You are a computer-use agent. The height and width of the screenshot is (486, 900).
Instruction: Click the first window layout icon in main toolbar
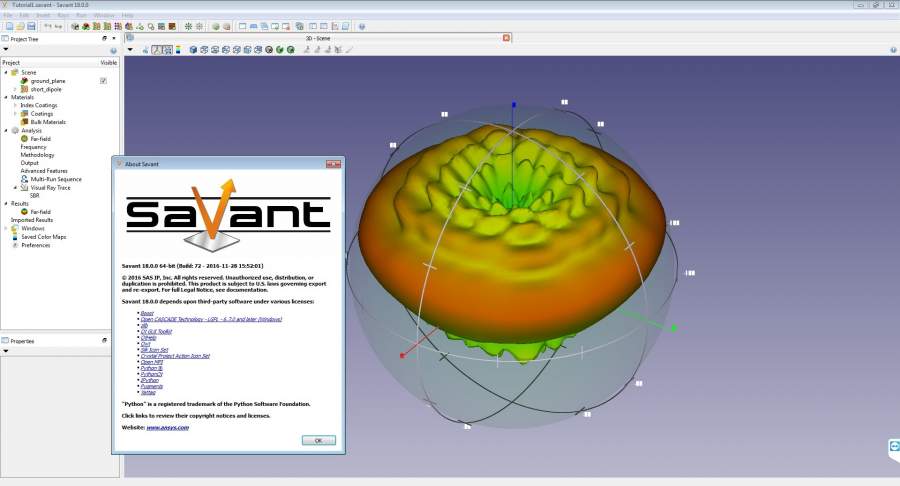coord(242,26)
